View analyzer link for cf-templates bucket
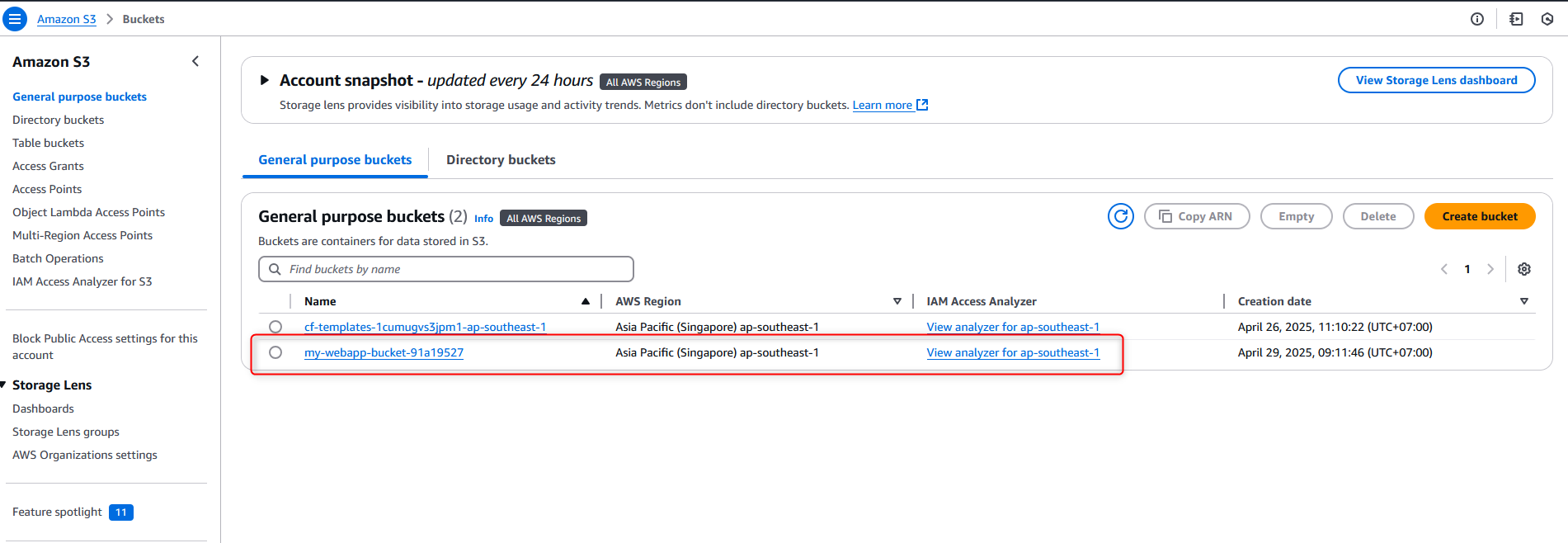The width and height of the screenshot is (1568, 543). pyautogui.click(x=1013, y=327)
